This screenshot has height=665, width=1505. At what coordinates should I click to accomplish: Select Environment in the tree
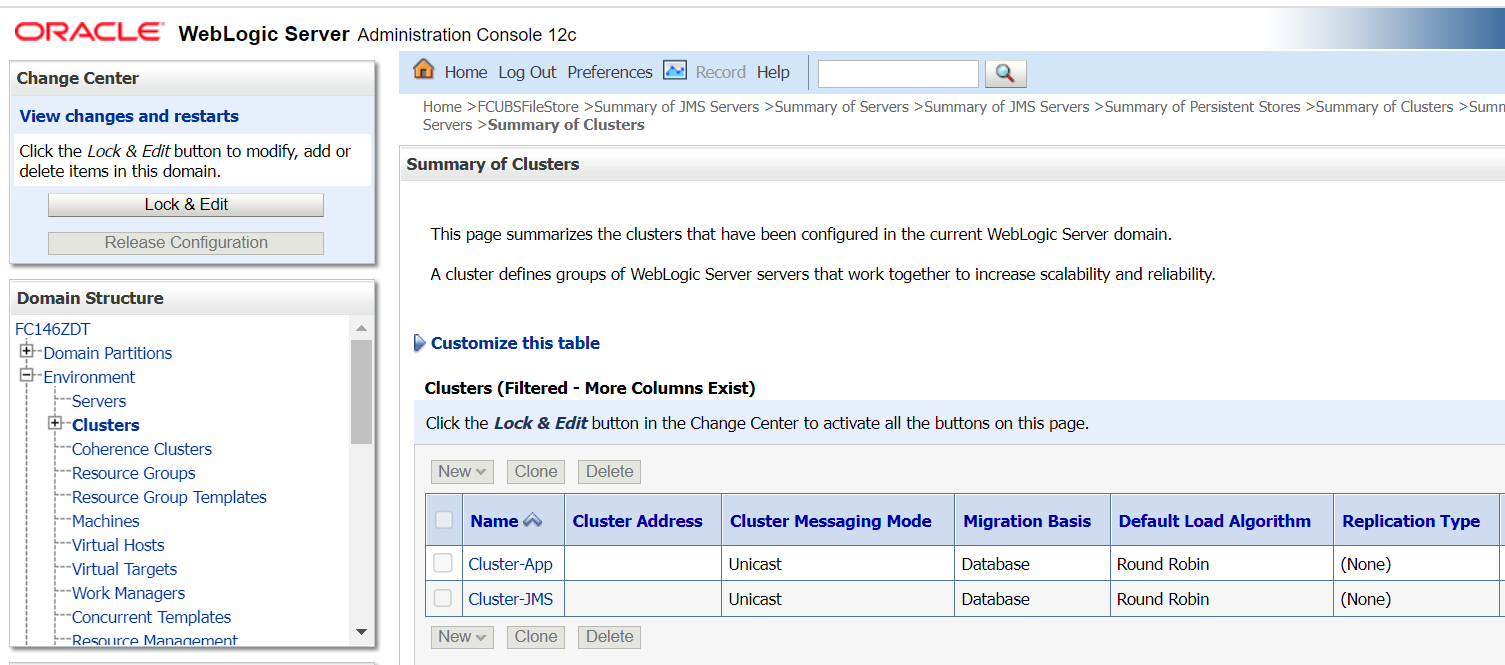coord(89,377)
